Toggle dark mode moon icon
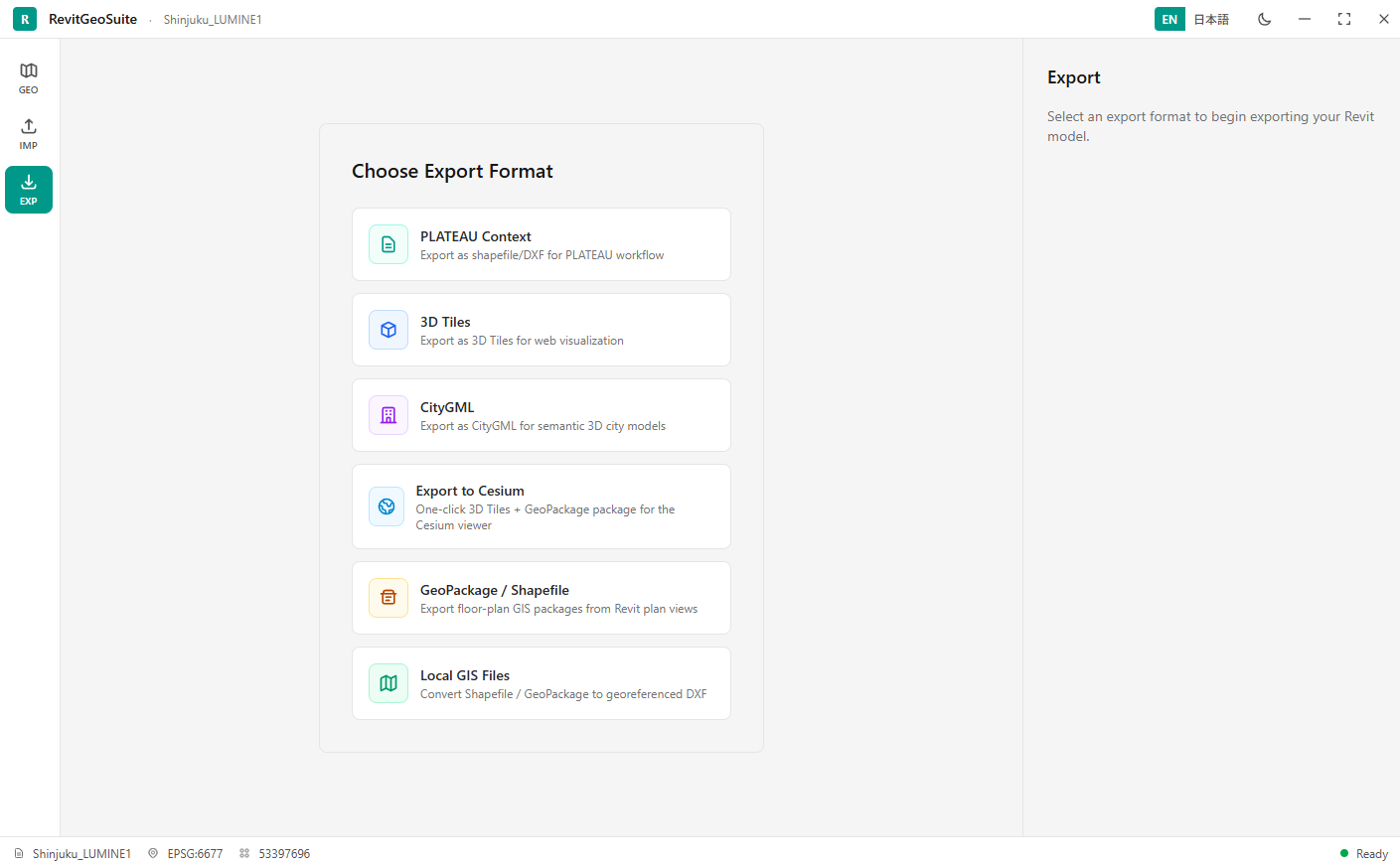The height and width of the screenshot is (867, 1400). (x=1265, y=19)
